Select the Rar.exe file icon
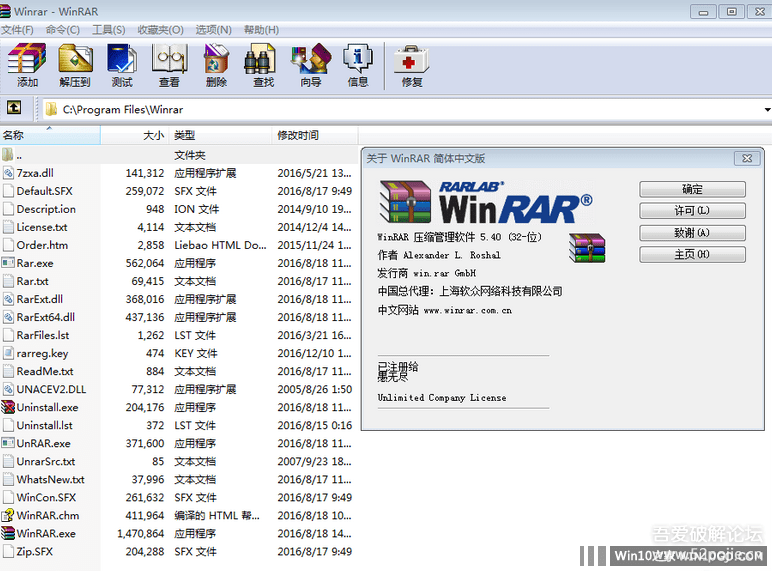The width and height of the screenshot is (772, 571). point(8,263)
